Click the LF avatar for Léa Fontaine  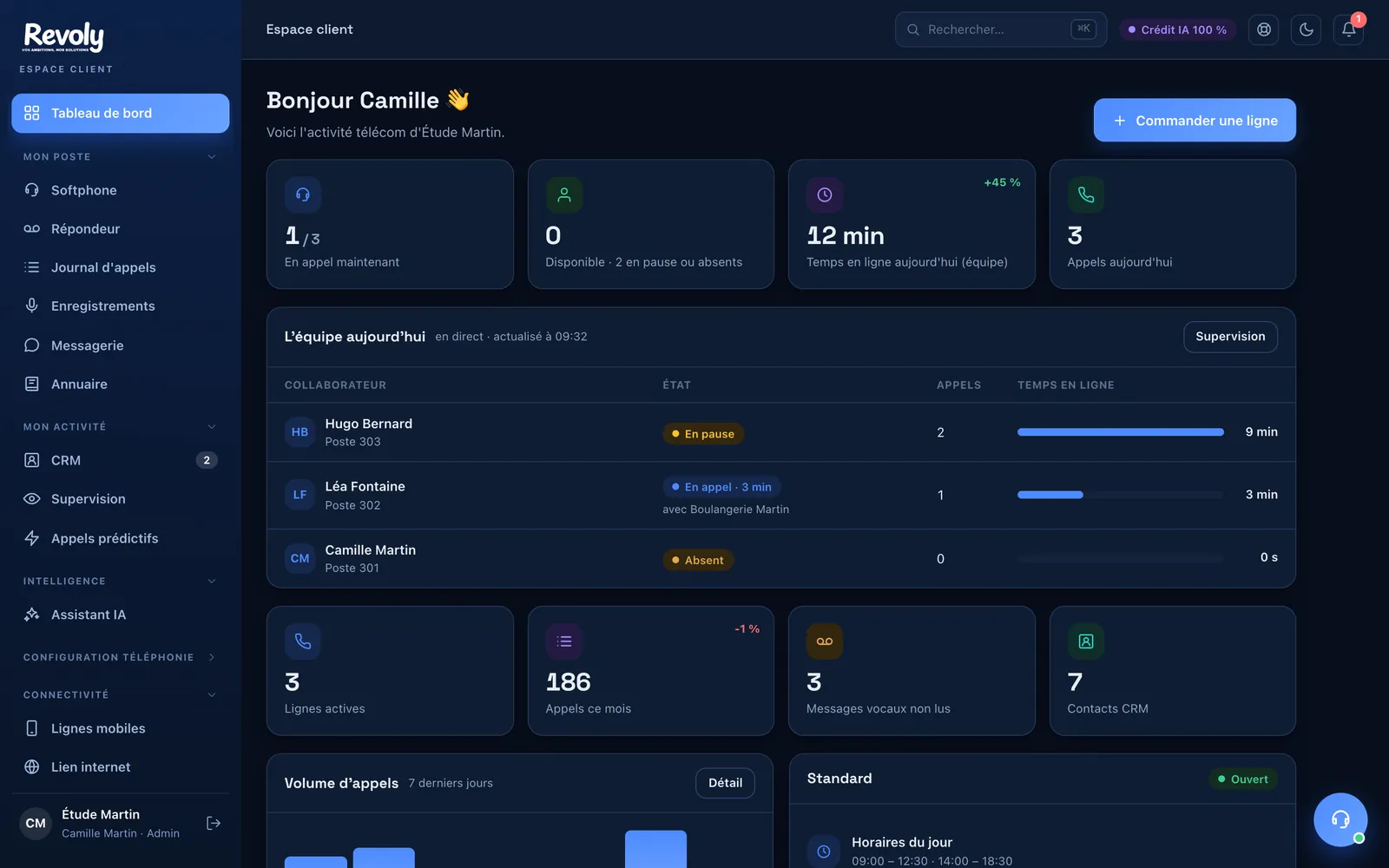[x=300, y=495]
